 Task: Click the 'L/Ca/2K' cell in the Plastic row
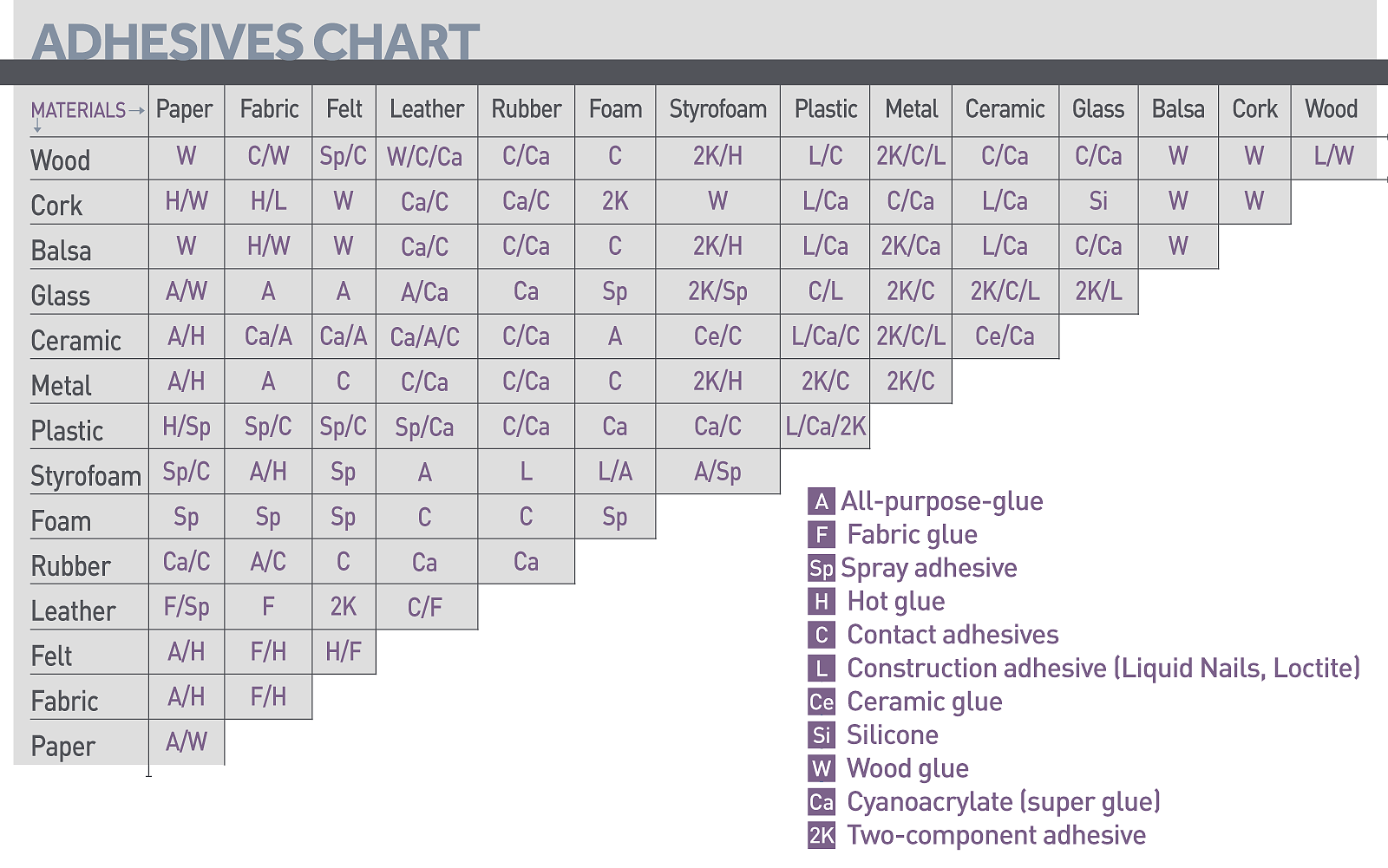pos(825,426)
